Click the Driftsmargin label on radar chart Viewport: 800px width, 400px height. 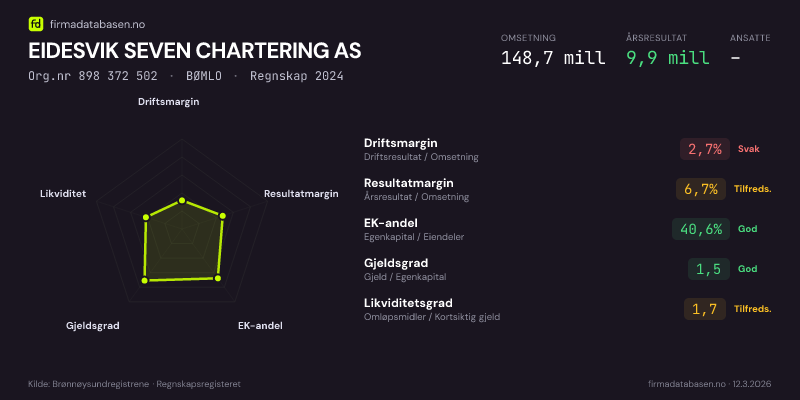pyautogui.click(x=168, y=101)
